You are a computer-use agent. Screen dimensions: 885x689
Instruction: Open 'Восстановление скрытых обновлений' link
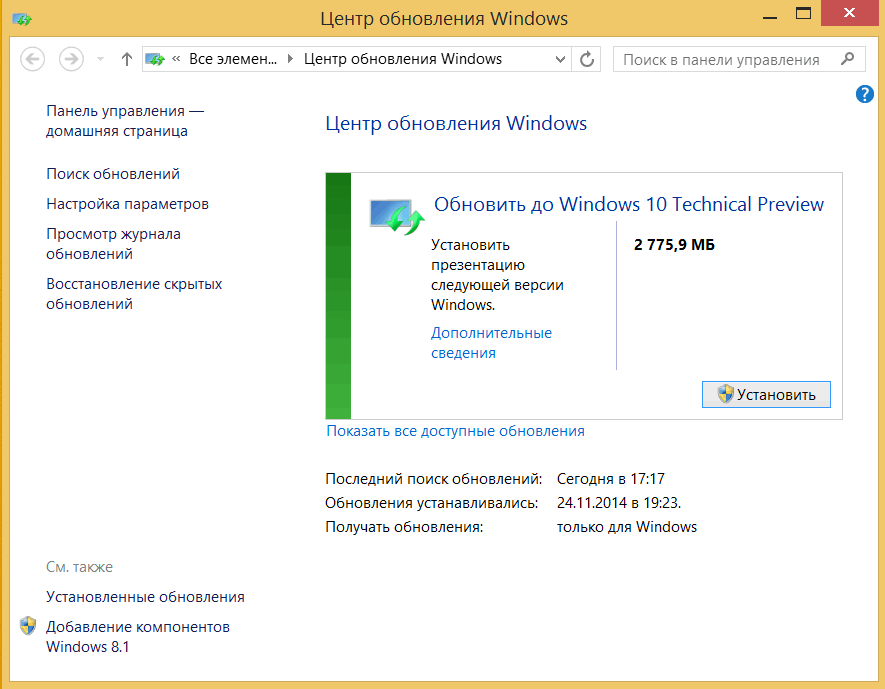[134, 293]
